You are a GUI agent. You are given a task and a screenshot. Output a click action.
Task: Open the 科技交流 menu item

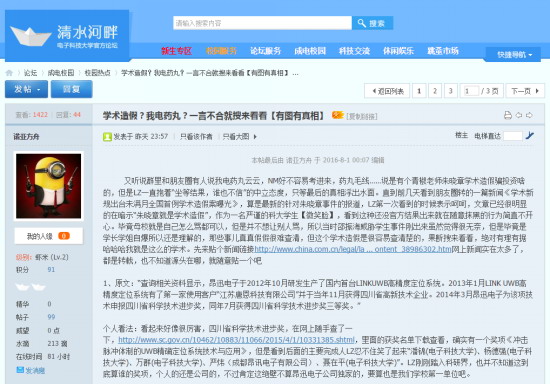354,51
